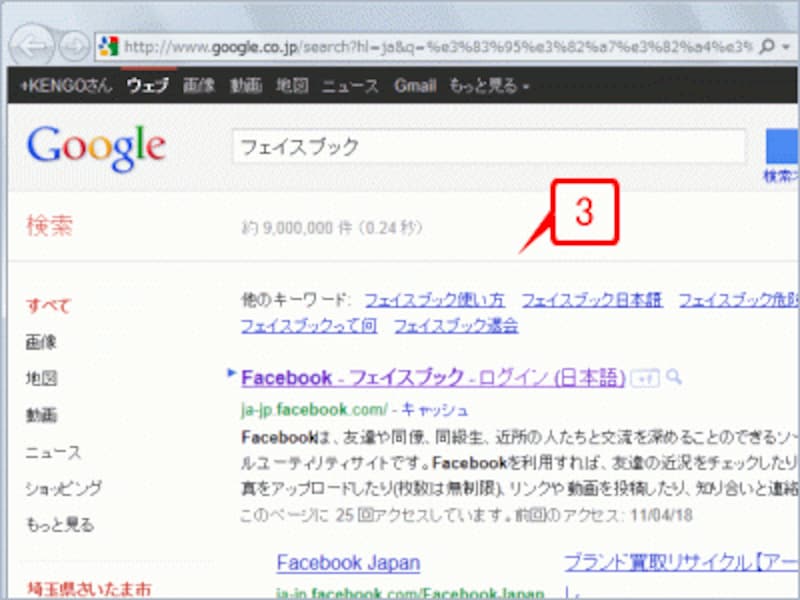
Task: Select 画像 in the black bar
Action: click(199, 85)
